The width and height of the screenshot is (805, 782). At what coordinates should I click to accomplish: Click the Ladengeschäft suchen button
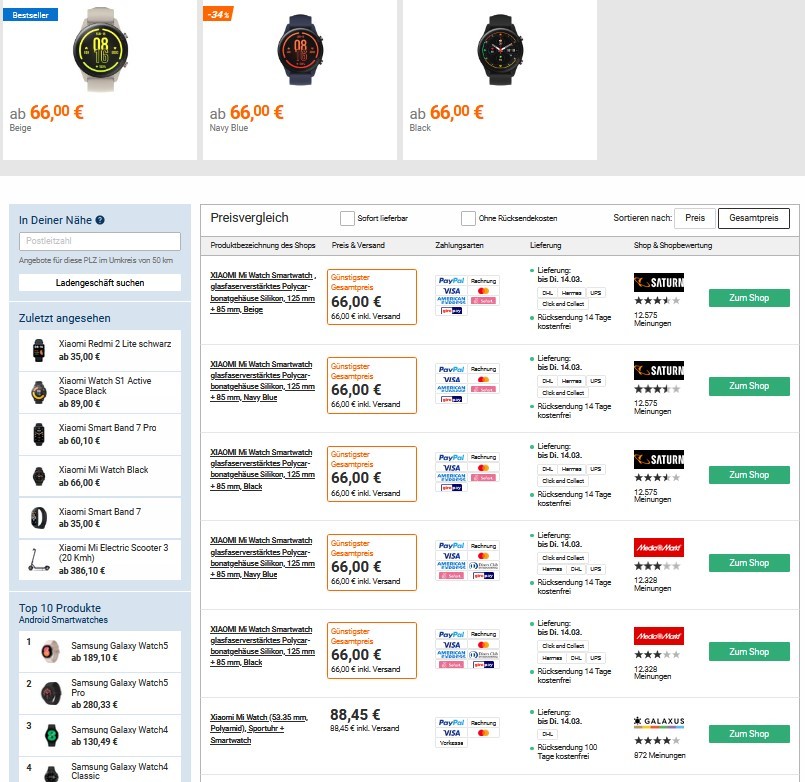pyautogui.click(x=100, y=283)
